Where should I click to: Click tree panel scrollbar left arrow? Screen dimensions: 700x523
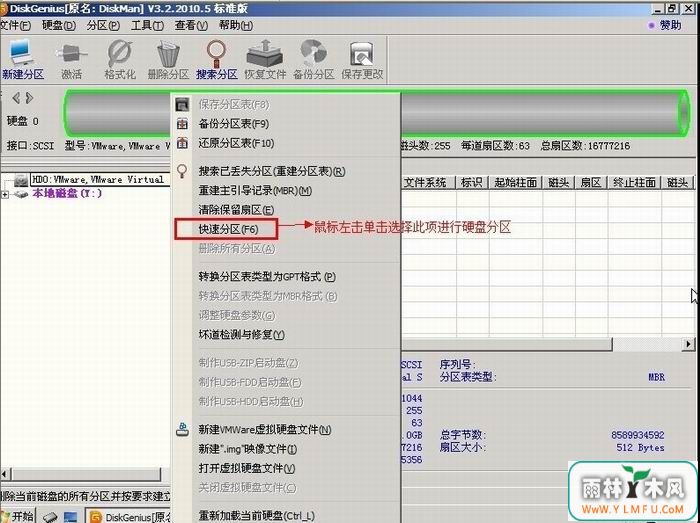click(x=5, y=474)
